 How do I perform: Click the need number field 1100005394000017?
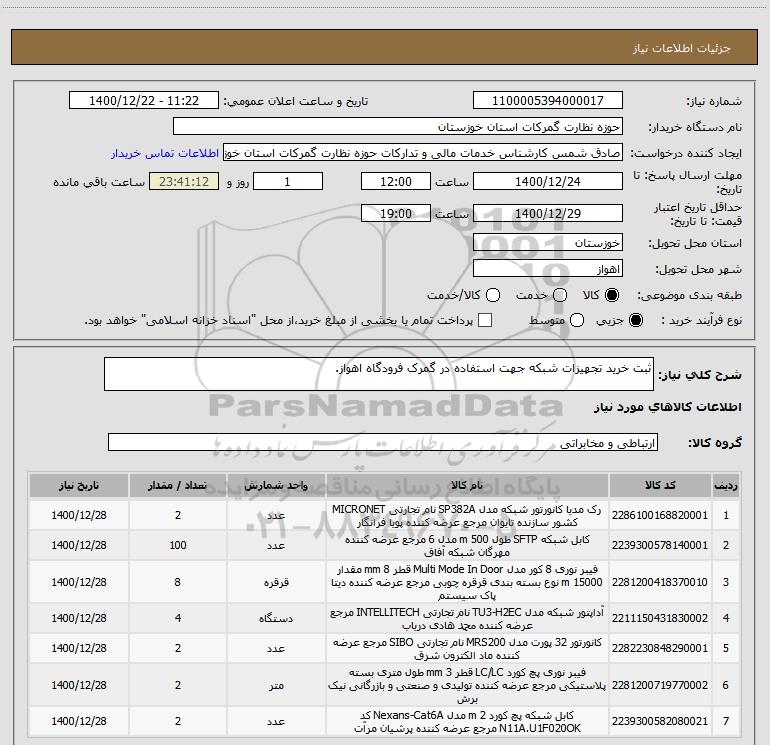click(x=548, y=100)
